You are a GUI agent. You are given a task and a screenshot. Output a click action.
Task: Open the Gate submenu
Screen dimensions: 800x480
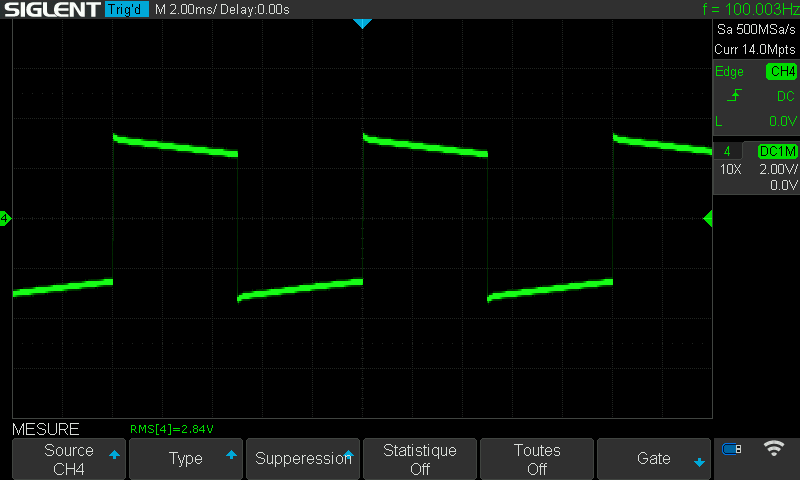pos(654,459)
